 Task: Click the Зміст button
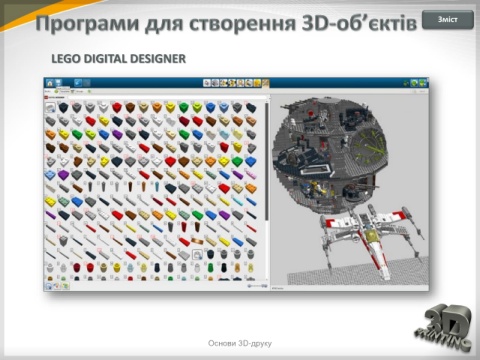pyautogui.click(x=448, y=20)
